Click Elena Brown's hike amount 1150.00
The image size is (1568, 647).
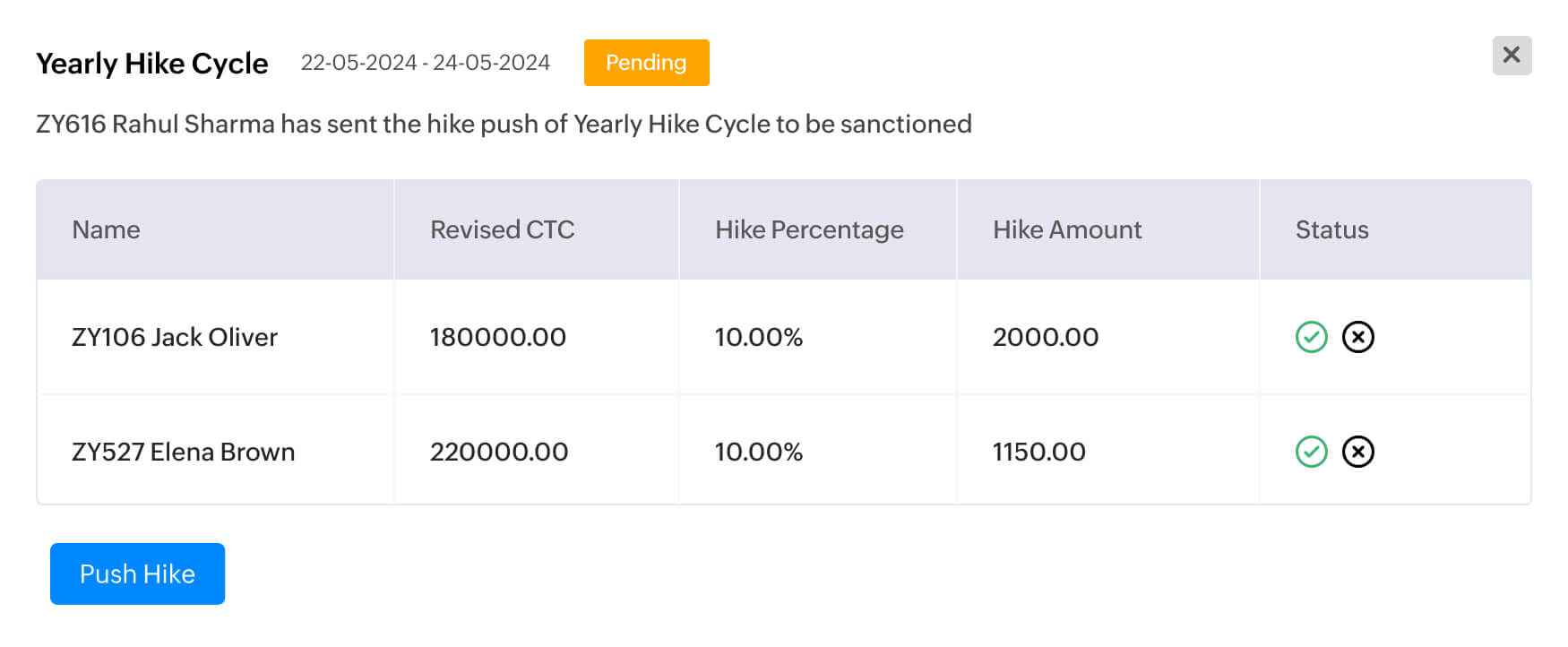coord(1038,452)
